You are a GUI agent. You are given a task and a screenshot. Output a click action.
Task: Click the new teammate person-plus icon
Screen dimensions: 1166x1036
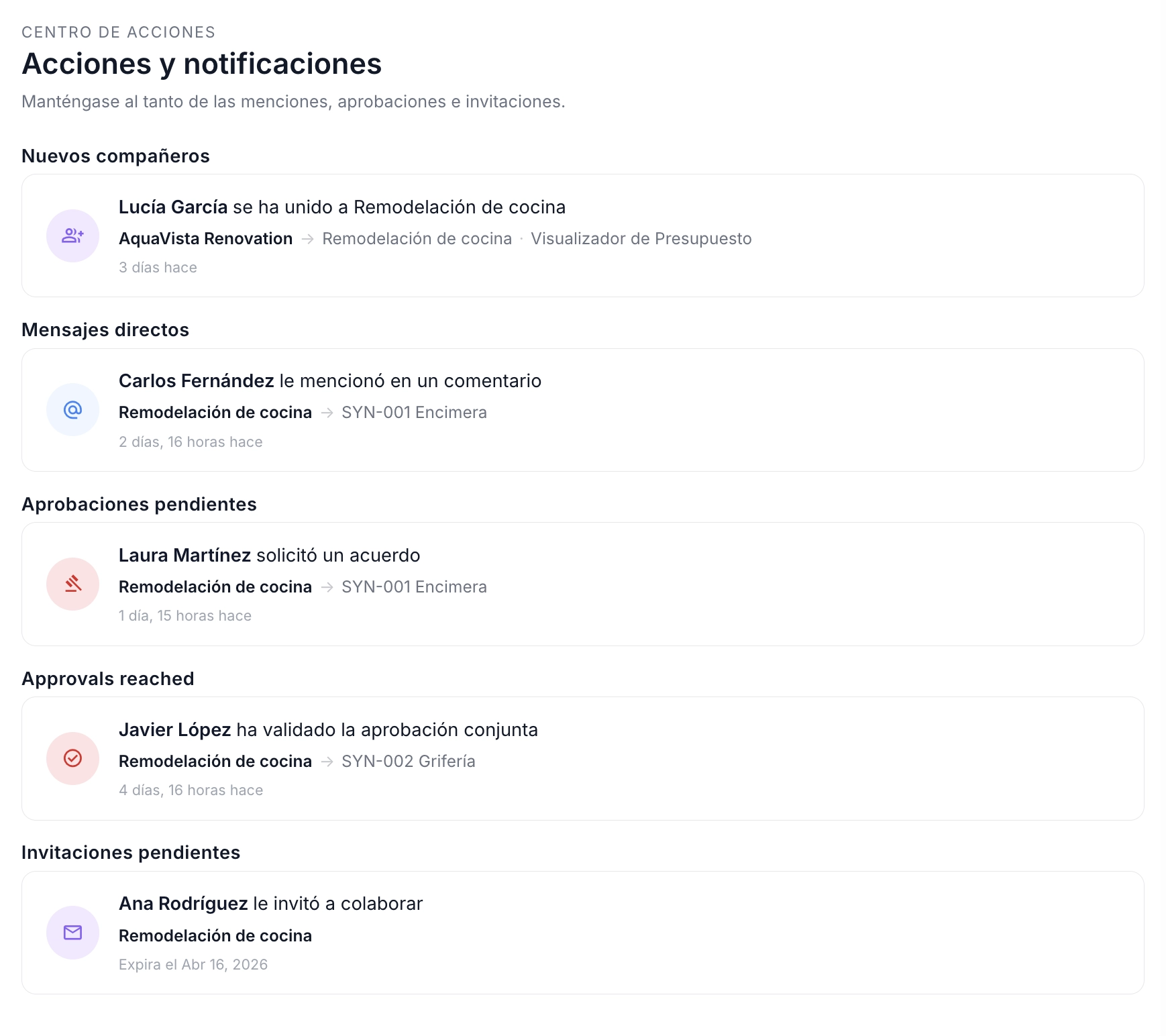72,236
